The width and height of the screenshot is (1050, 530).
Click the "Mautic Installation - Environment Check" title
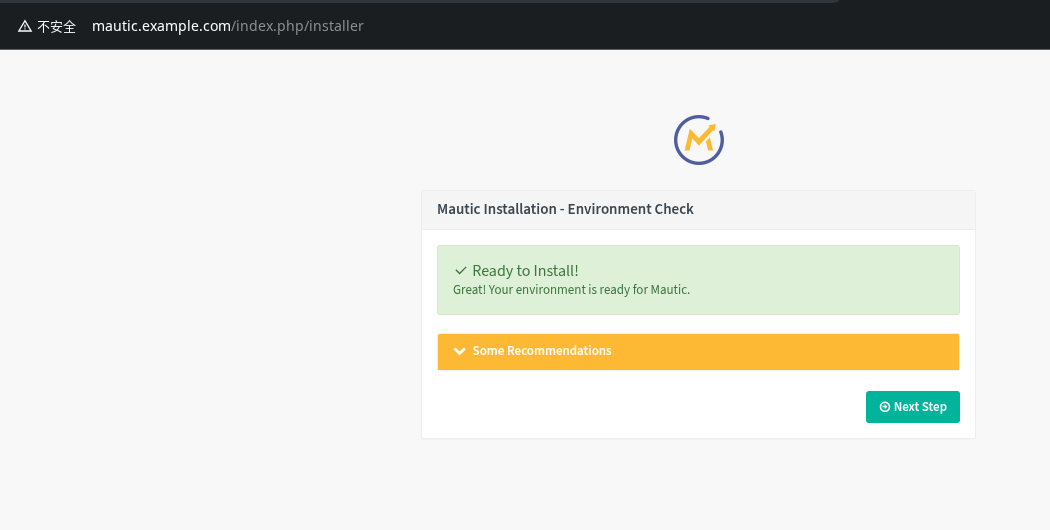tap(565, 209)
